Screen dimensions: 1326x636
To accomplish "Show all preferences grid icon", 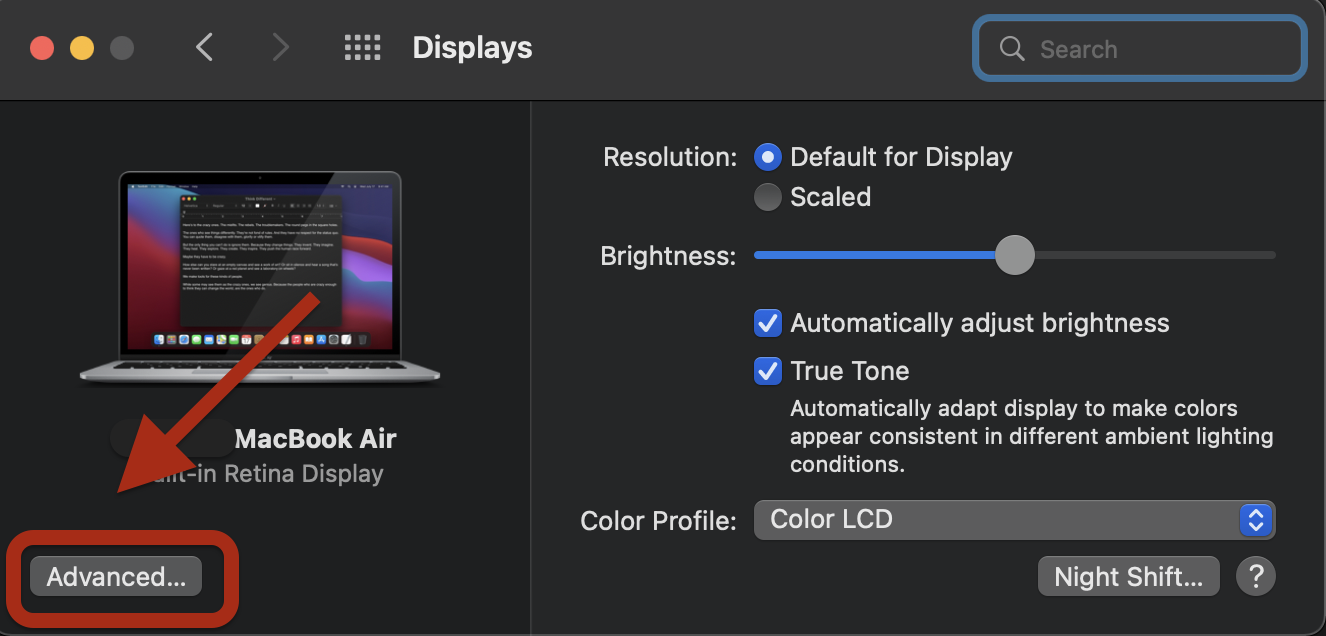I will pos(362,48).
